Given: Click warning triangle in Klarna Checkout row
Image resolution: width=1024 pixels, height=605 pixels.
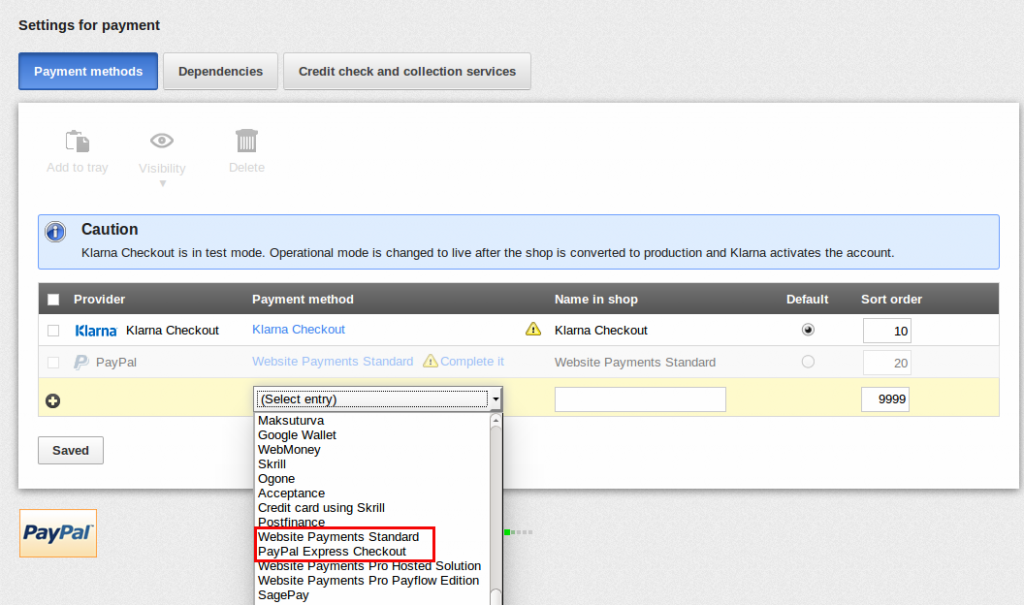Looking at the screenshot, I should click(533, 329).
